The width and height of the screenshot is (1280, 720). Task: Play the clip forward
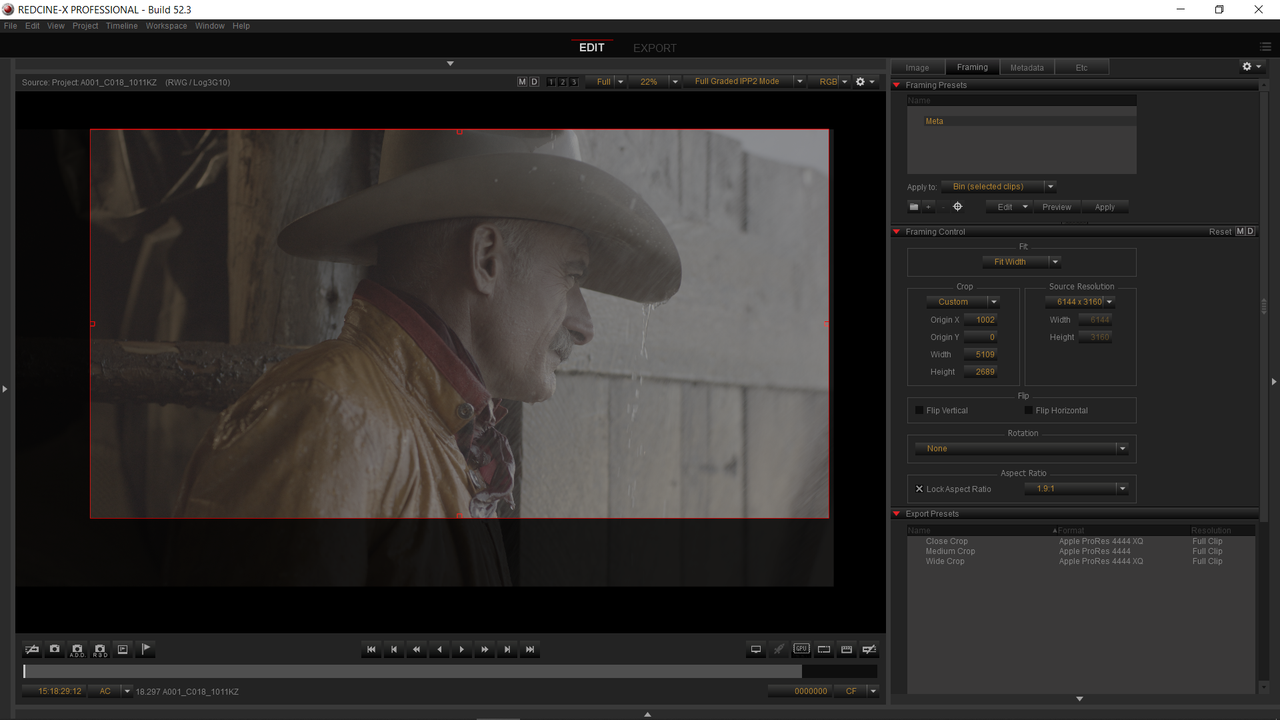coord(462,649)
